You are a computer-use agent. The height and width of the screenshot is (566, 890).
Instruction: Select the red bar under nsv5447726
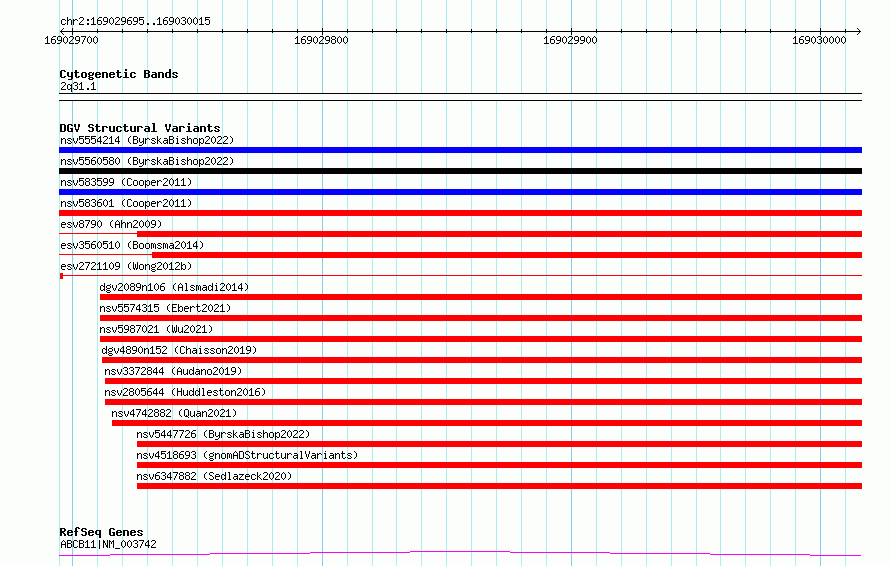point(499,444)
